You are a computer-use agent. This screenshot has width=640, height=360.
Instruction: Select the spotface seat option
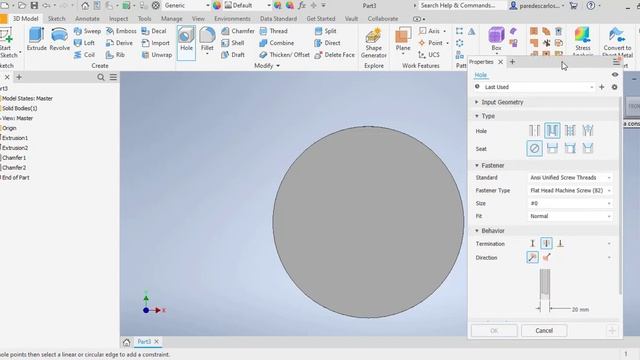[x=570, y=149]
